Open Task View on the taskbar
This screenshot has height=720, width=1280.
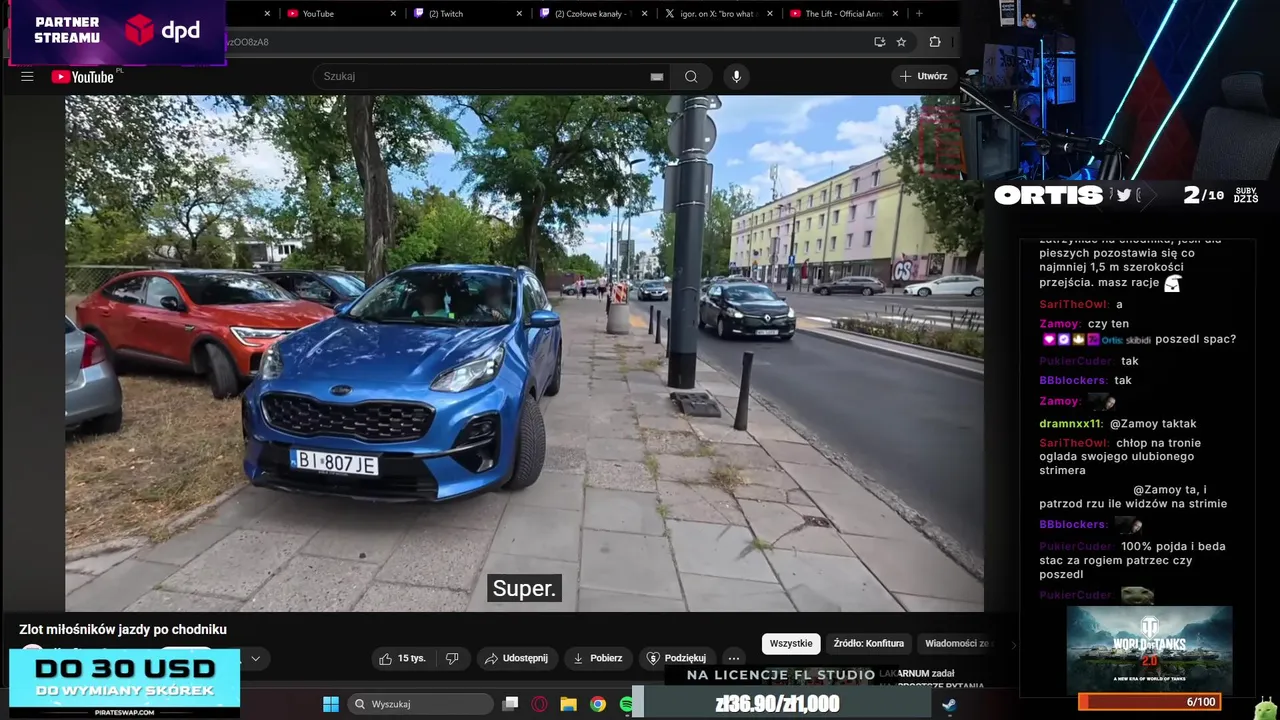510,704
